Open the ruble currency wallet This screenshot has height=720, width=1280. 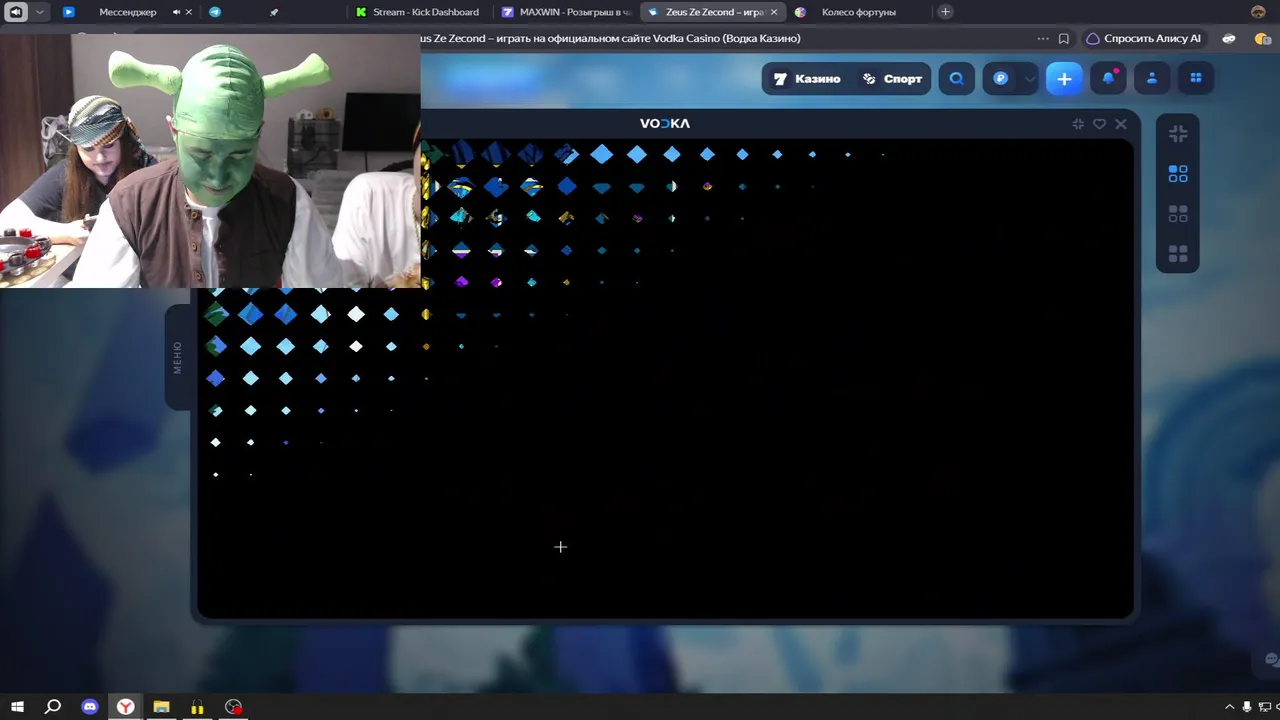coord(1001,79)
